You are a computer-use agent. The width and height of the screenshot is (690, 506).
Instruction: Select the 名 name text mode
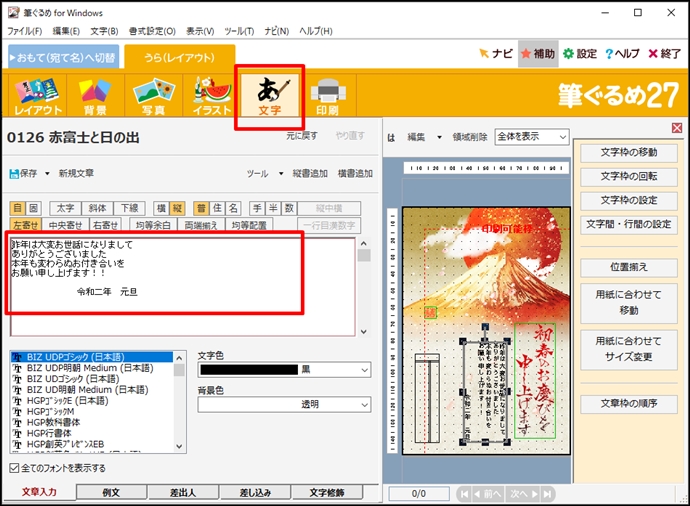coord(233,208)
